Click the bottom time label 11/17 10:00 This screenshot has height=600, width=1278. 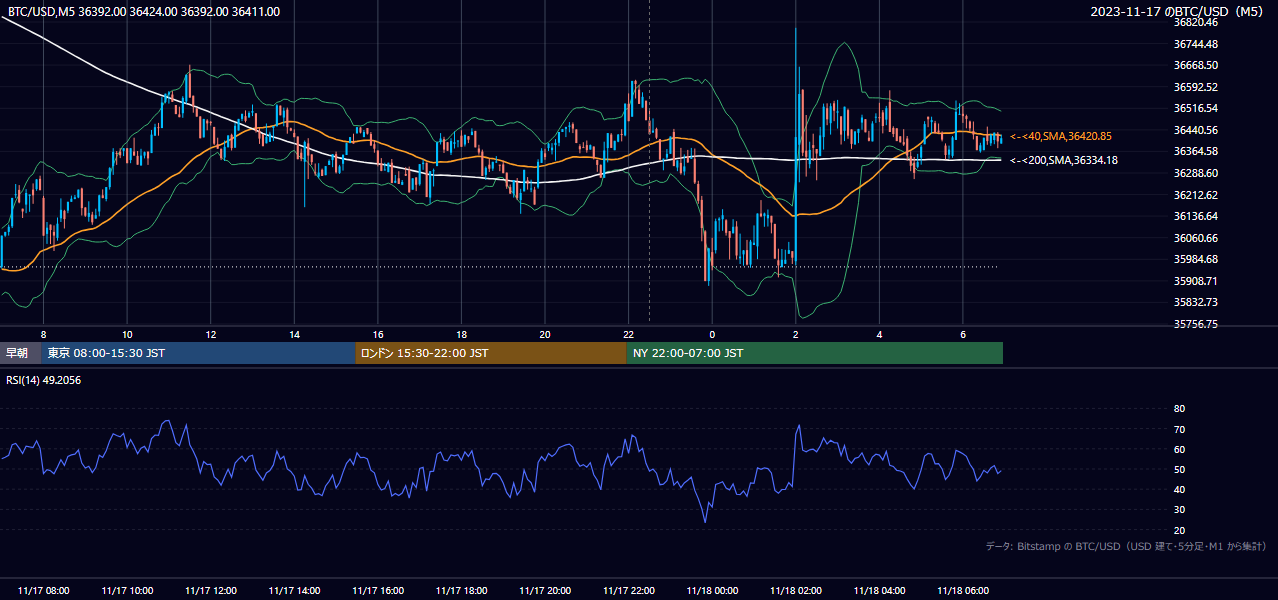coord(127,590)
